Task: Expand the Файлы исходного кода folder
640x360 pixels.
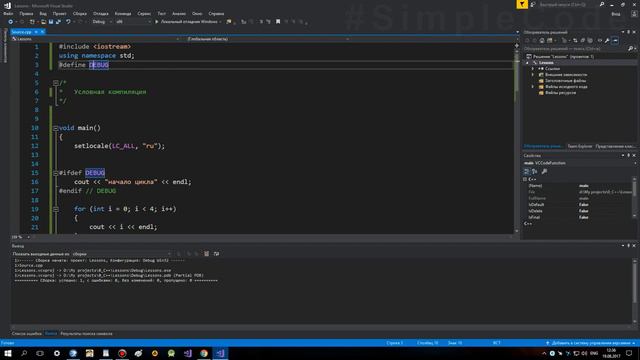Action: click(533, 87)
